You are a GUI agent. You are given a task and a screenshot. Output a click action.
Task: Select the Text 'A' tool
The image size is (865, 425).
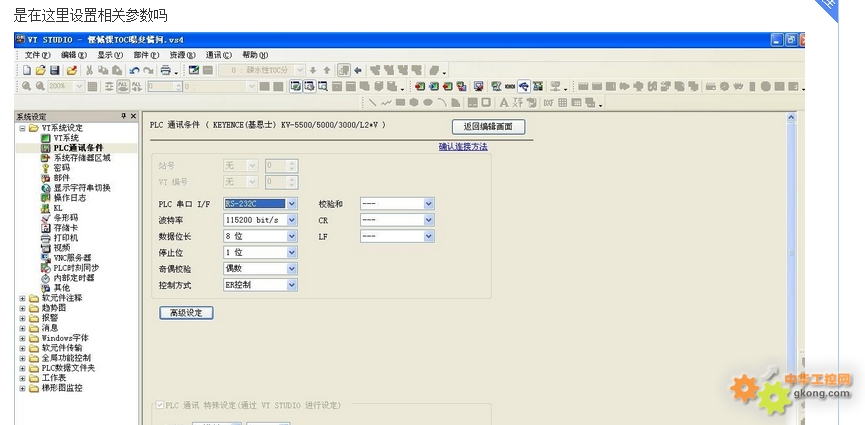504,103
